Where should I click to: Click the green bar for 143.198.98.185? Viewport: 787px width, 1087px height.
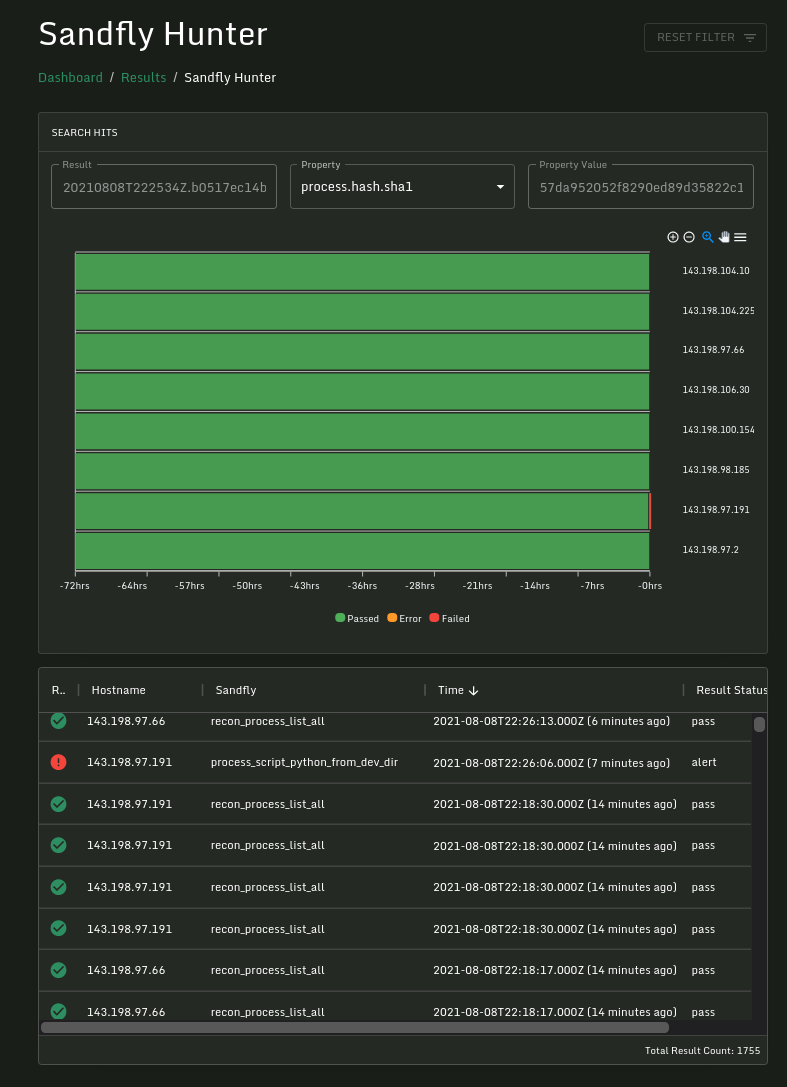click(x=362, y=471)
